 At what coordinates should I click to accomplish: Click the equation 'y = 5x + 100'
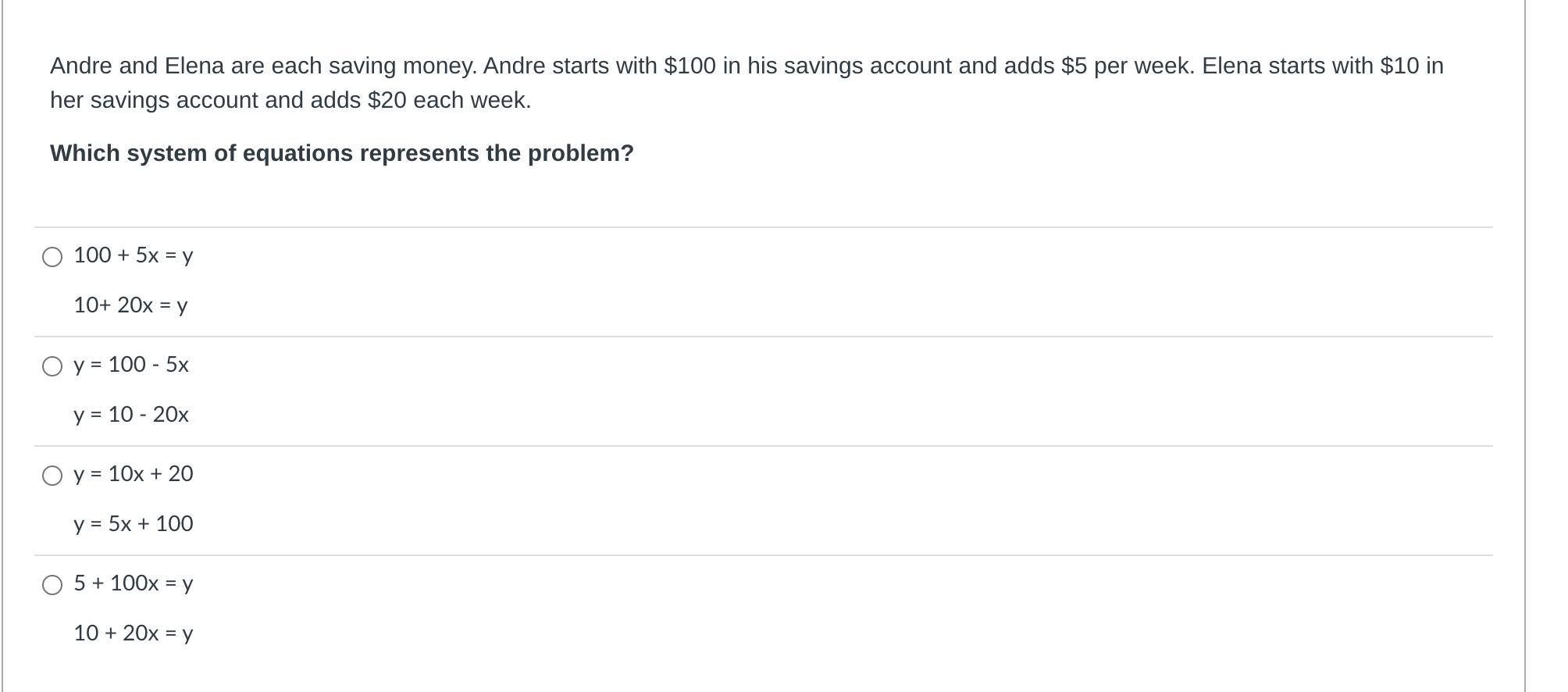(x=134, y=524)
